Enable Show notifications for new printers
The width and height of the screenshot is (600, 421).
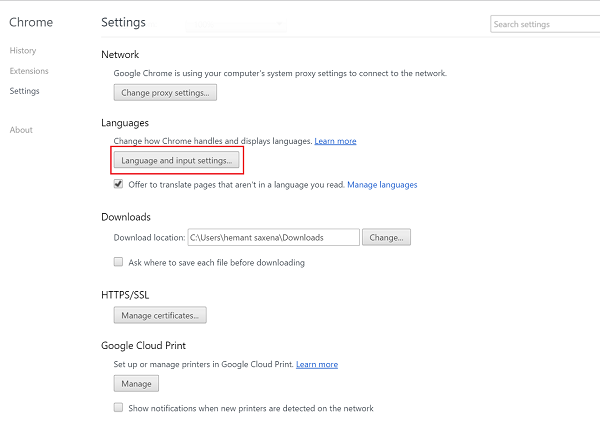[119, 407]
